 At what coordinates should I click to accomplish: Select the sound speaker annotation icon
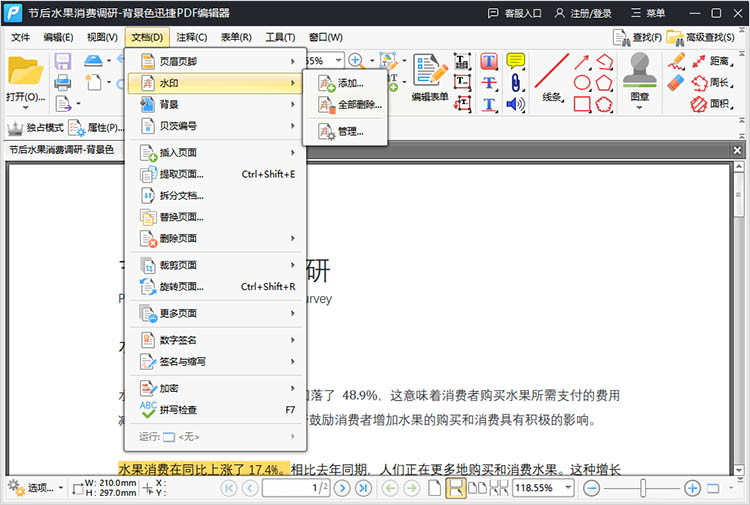point(515,104)
